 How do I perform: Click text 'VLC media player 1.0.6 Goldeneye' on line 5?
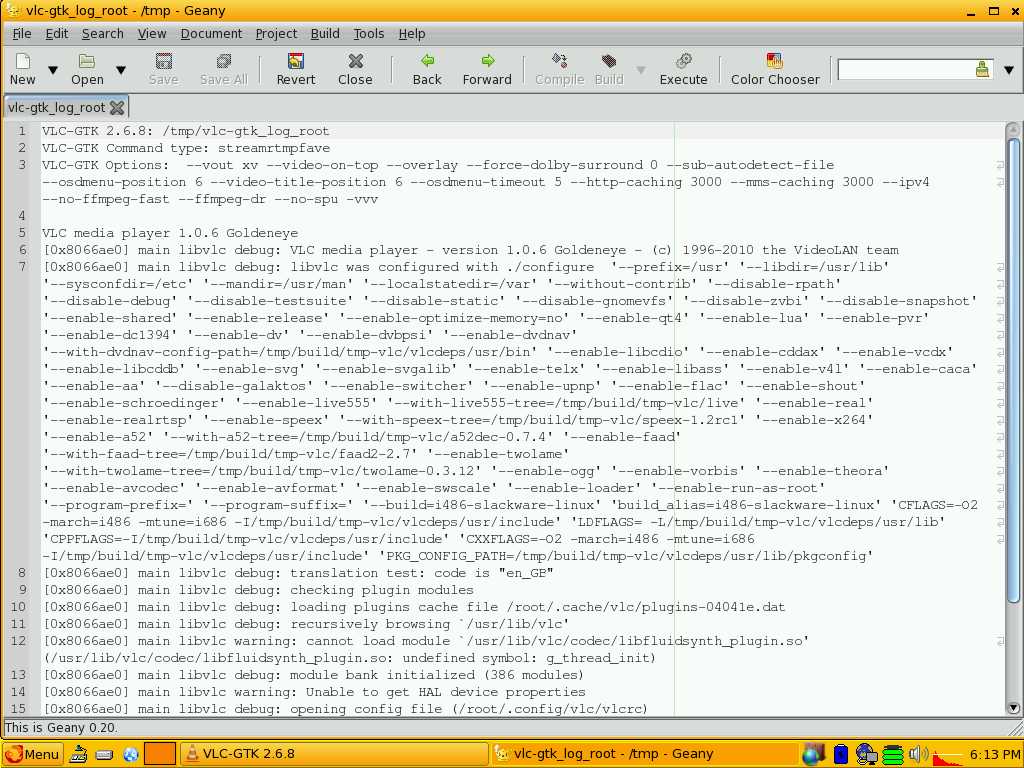tap(170, 232)
